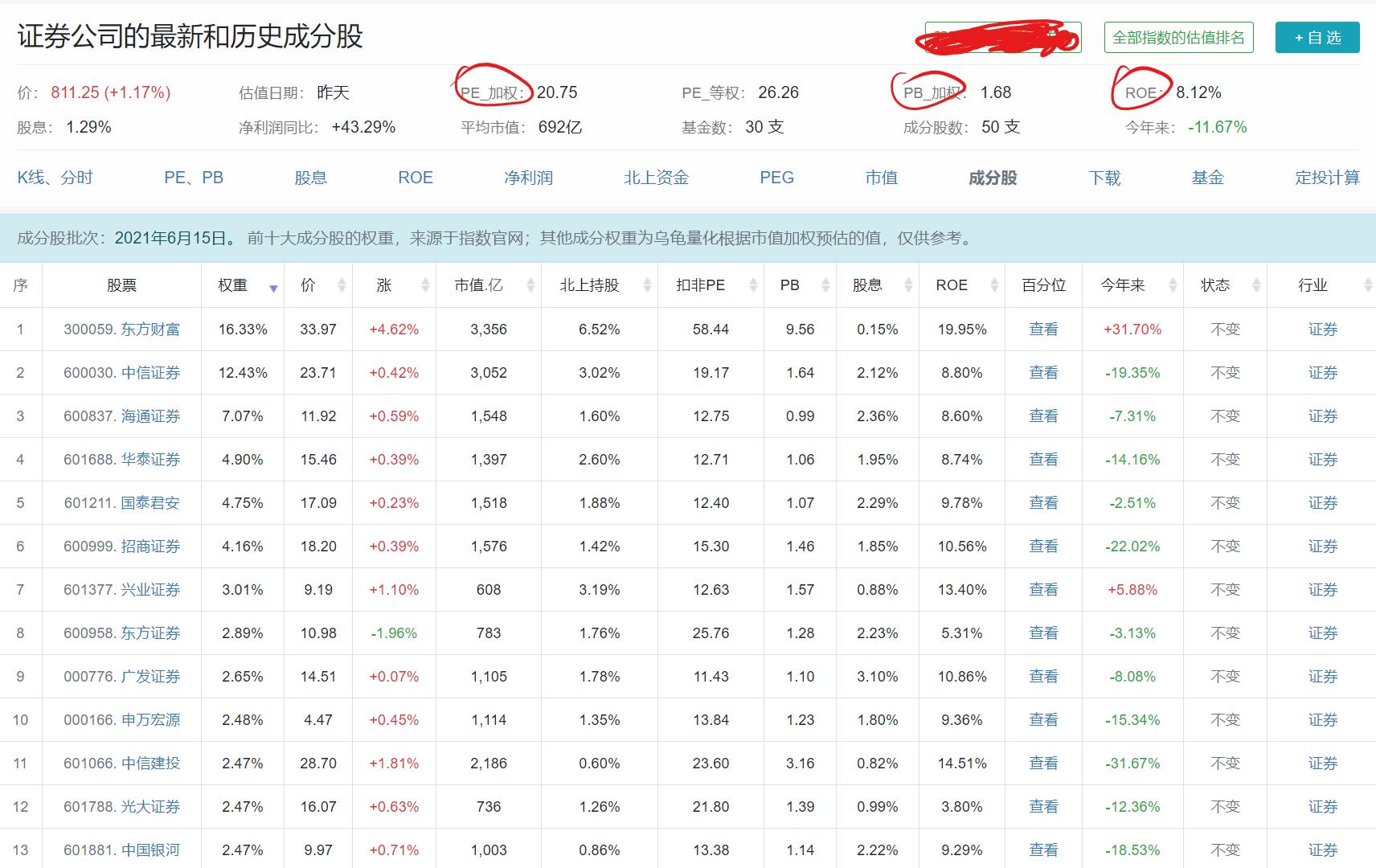
Task: Sort the PB column ascending
Action: [825, 285]
